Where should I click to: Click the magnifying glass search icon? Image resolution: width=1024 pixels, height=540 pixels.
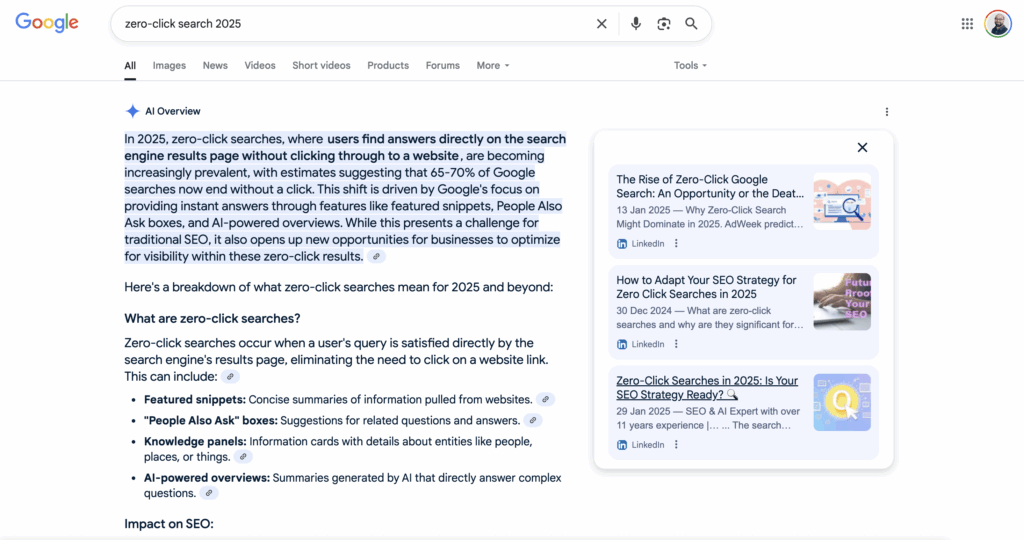tap(691, 24)
